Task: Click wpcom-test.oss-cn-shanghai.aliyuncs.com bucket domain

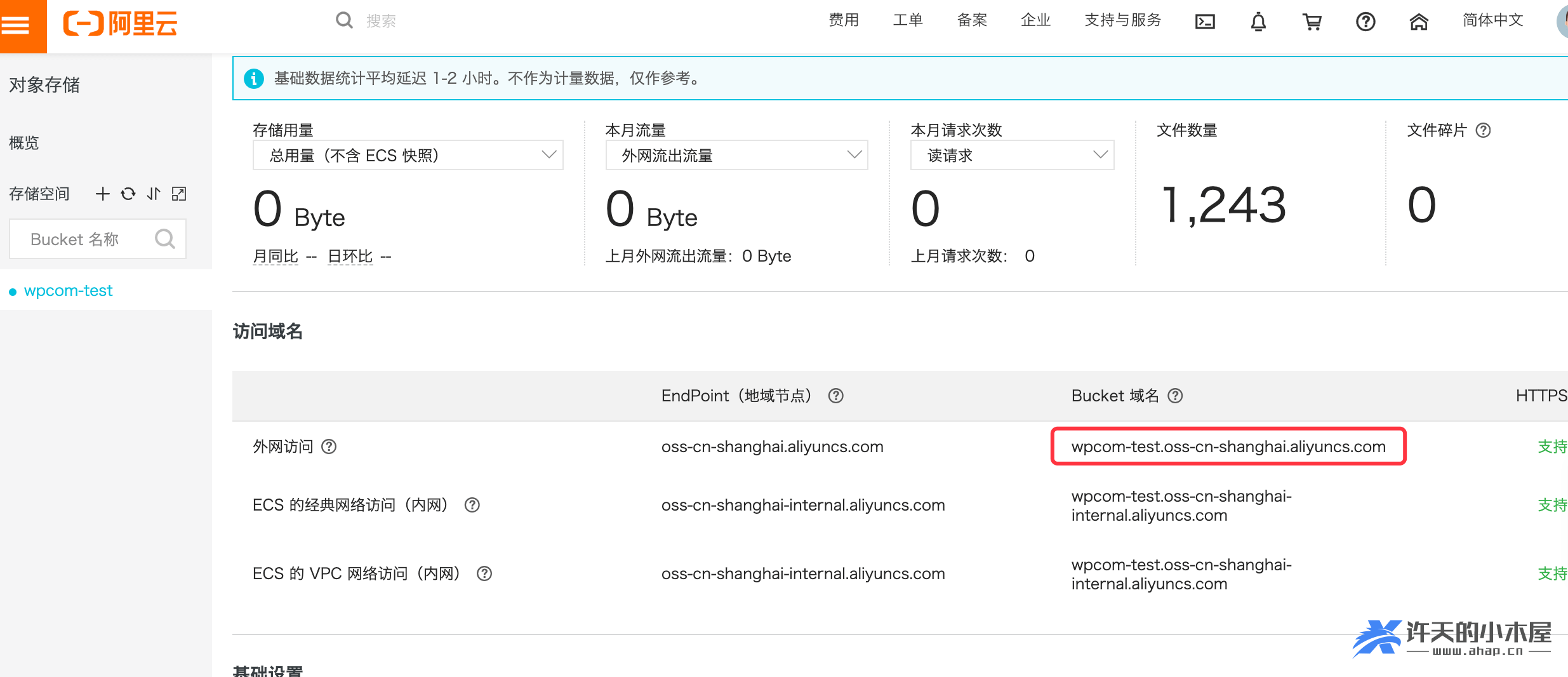Action: [1228, 446]
